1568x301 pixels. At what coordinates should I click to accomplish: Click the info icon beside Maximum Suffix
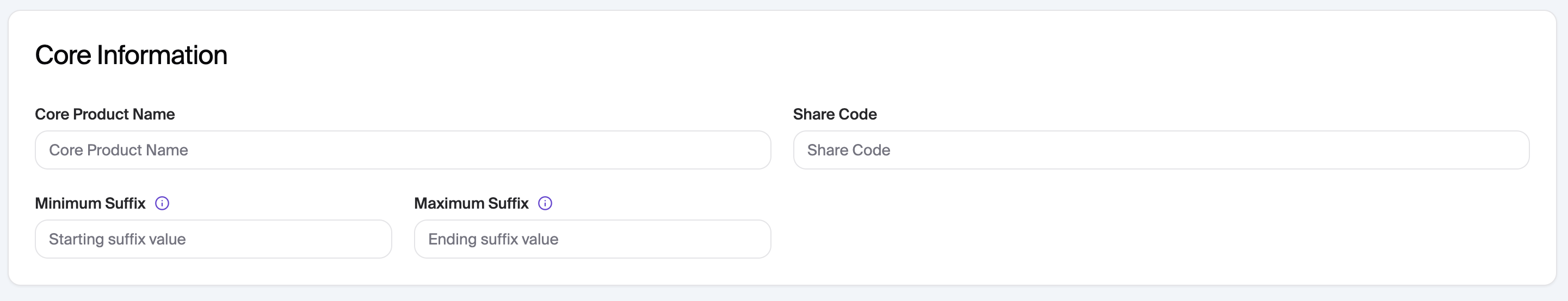tap(545, 203)
